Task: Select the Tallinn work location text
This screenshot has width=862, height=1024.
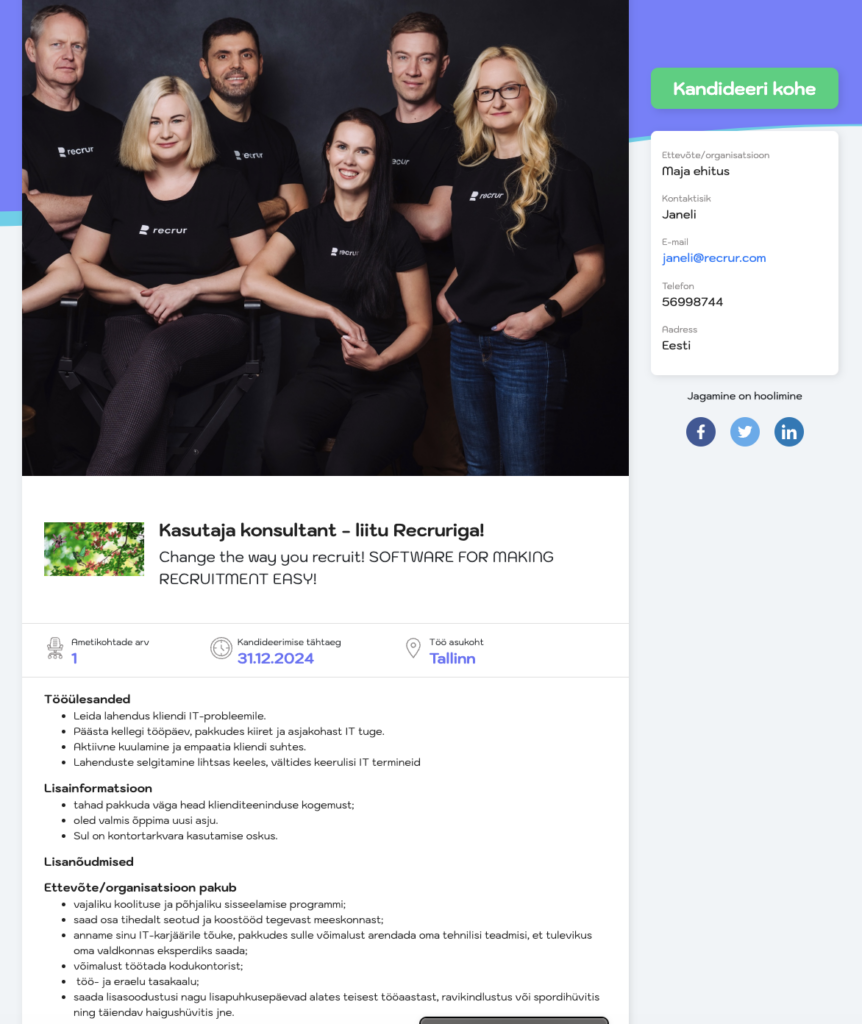Action: click(x=452, y=658)
